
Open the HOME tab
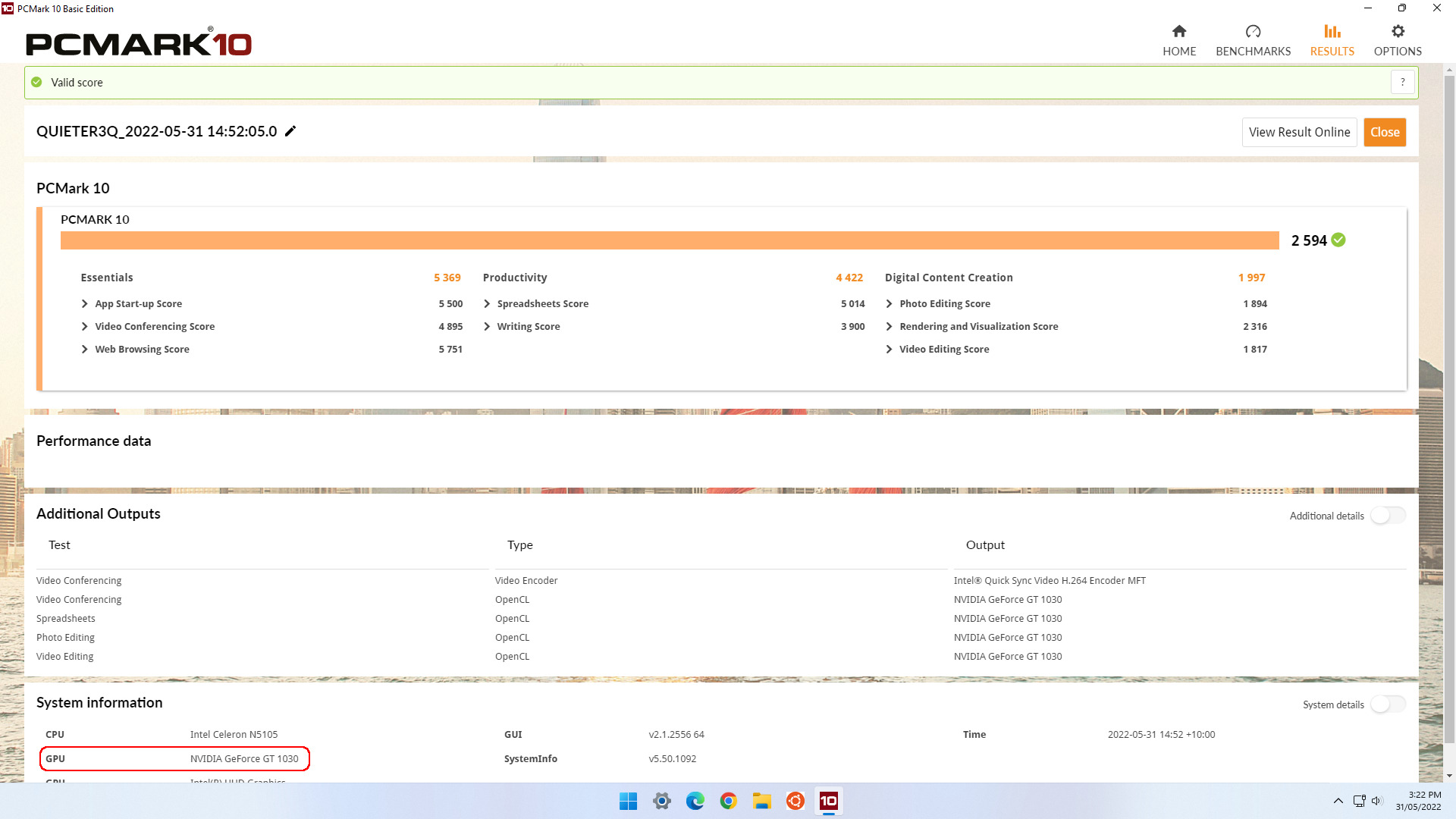1179,41
